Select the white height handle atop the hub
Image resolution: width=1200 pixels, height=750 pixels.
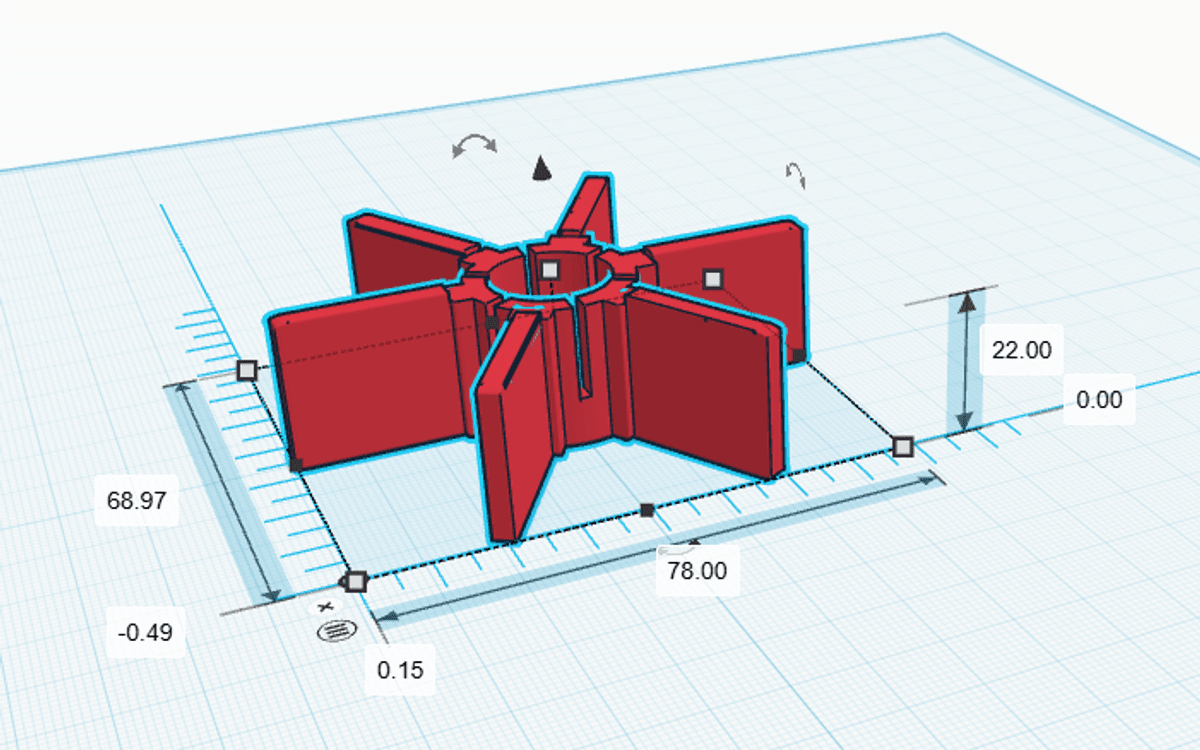[549, 269]
